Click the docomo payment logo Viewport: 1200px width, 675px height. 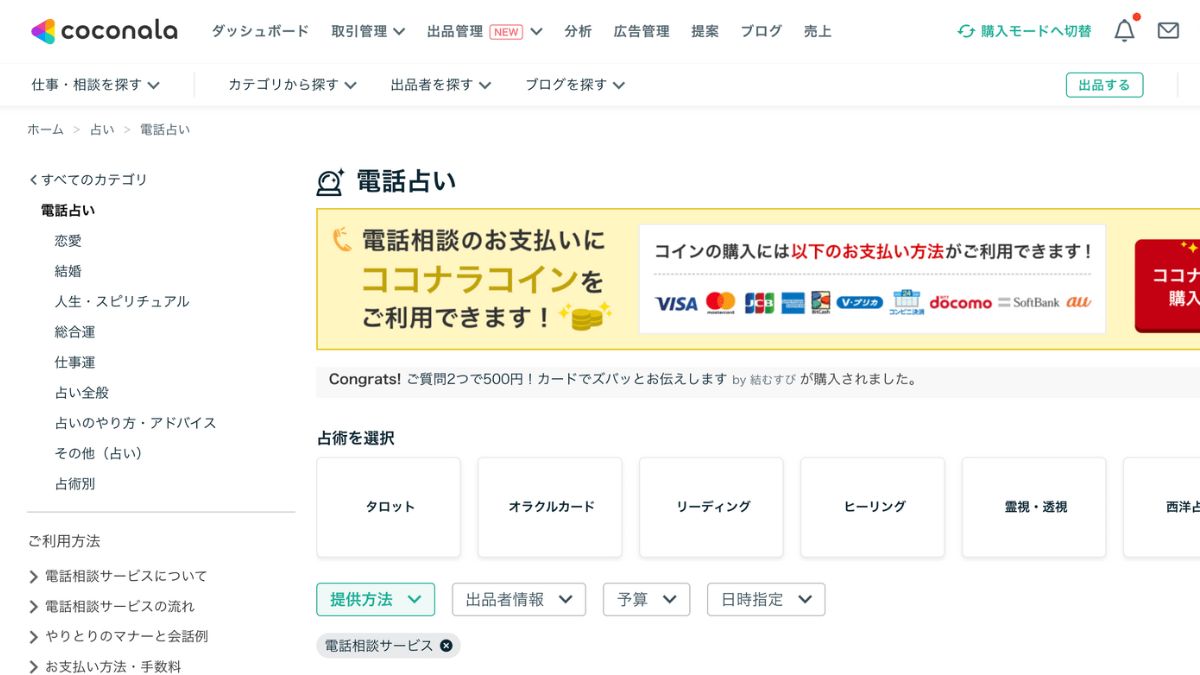960,302
